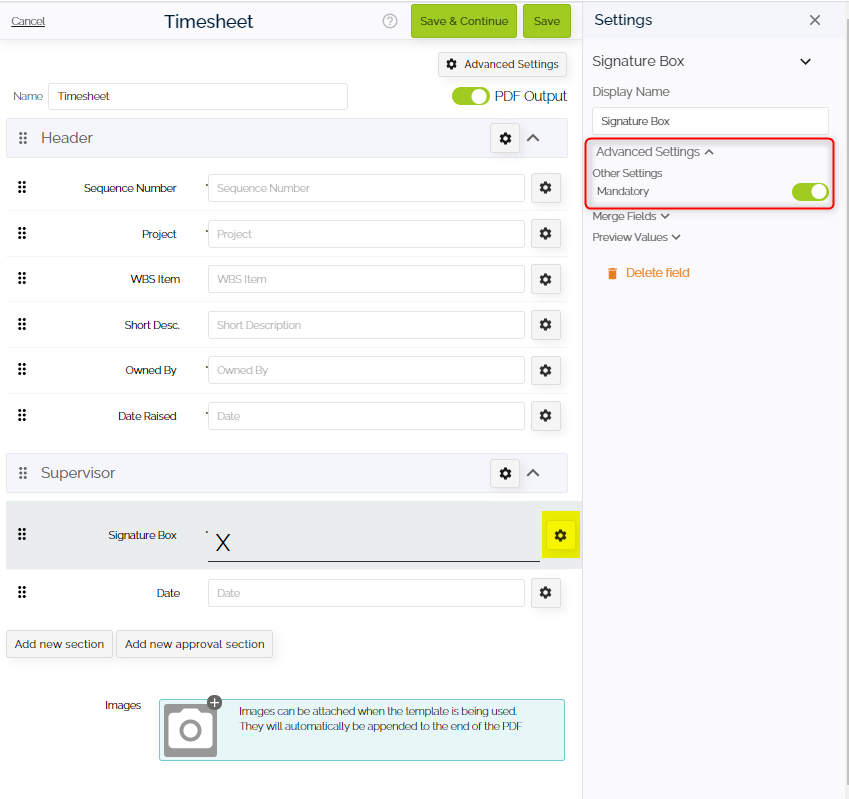This screenshot has height=799, width=849.
Task: Click the Short Description input box
Action: click(x=366, y=325)
